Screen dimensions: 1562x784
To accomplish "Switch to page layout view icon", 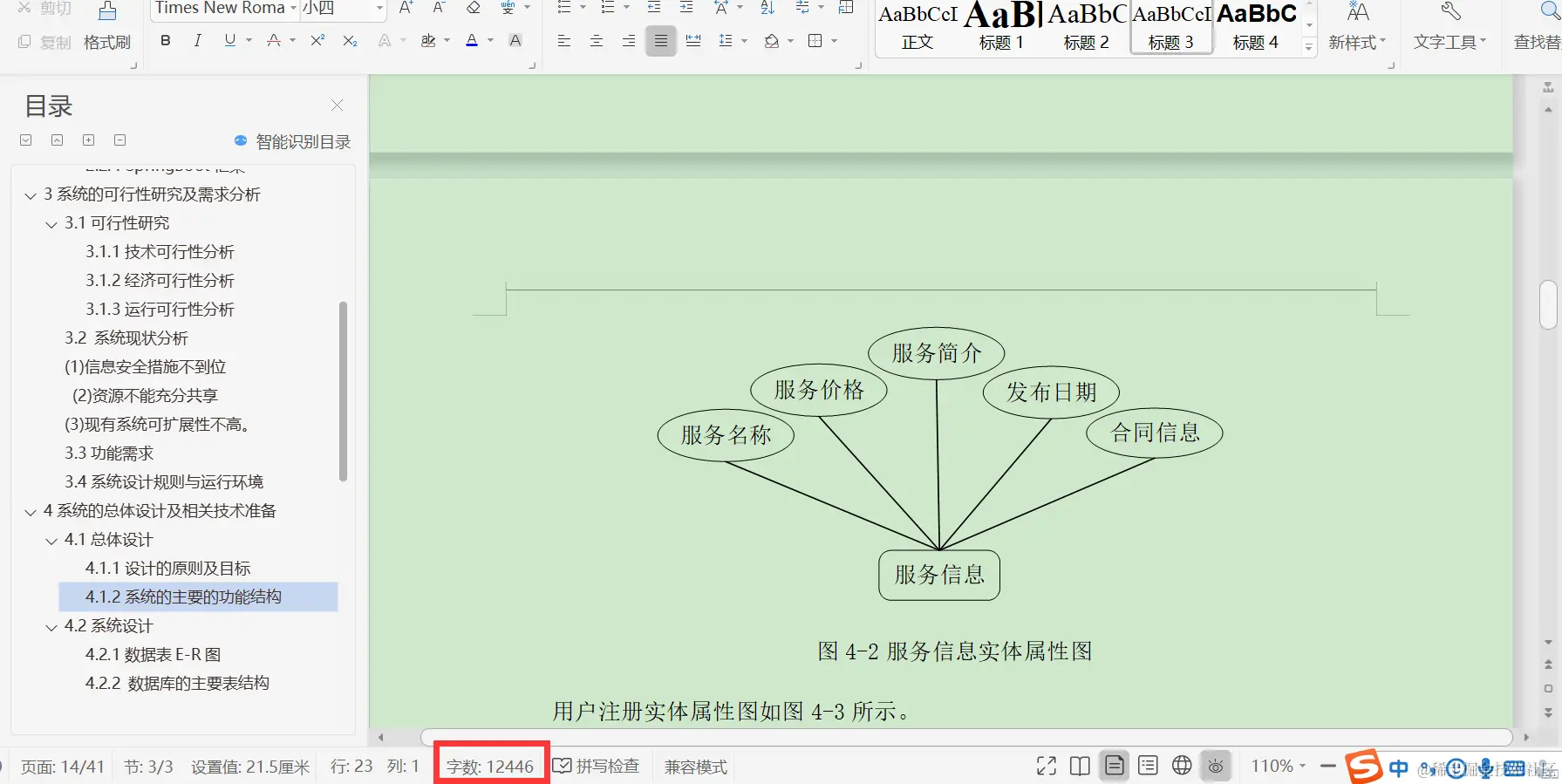I will coord(1114,766).
